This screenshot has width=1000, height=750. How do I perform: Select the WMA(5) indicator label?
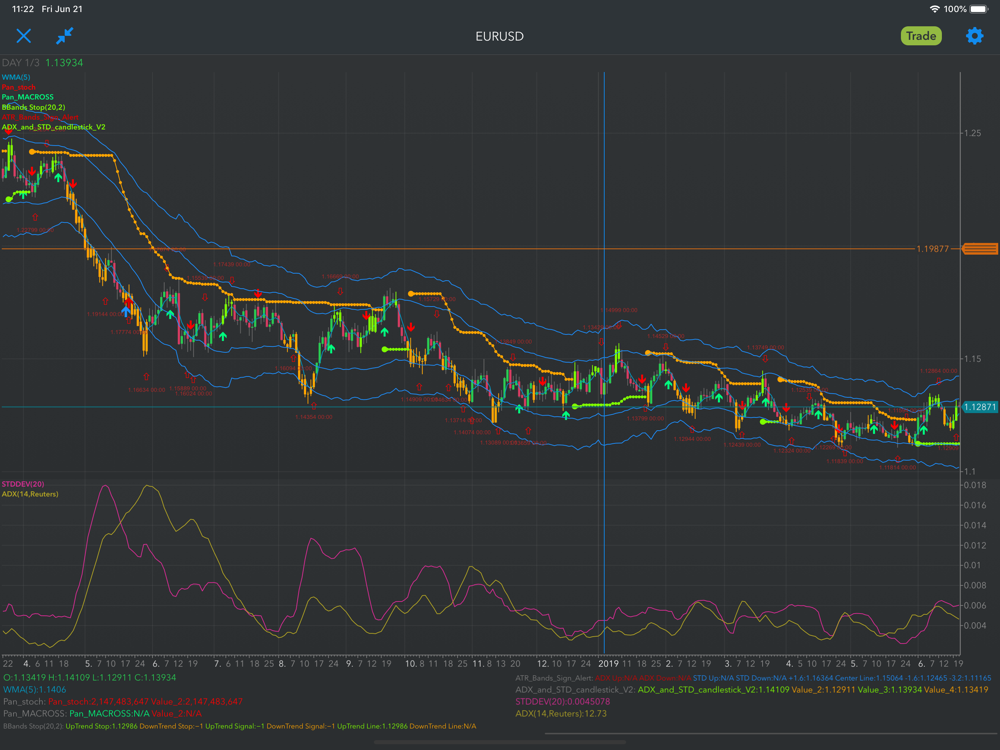[16, 77]
